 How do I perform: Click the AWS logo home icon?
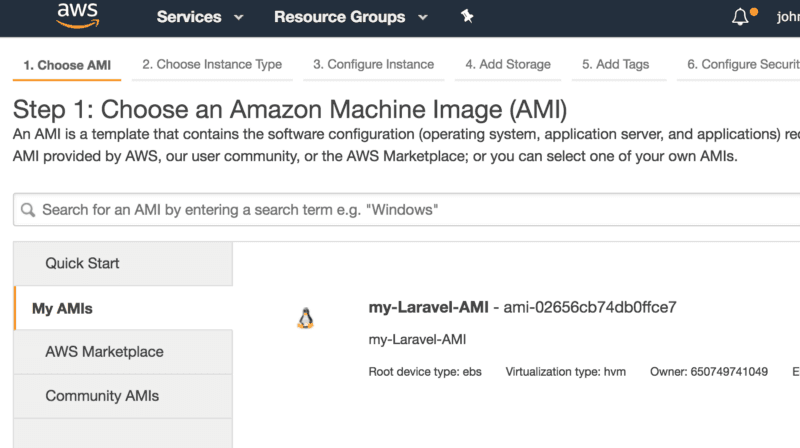(x=78, y=16)
